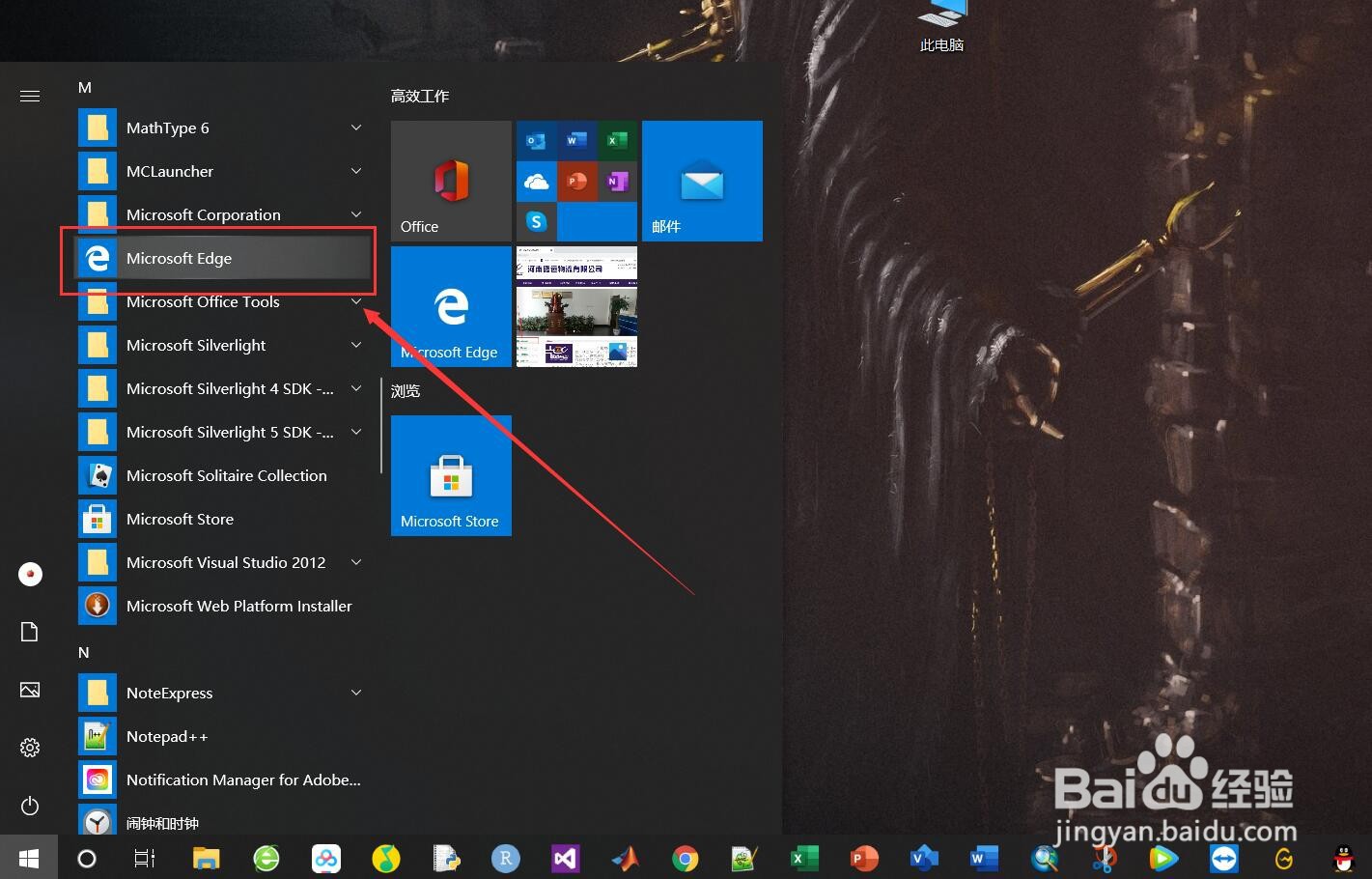Open the OneDrive icon in the Office apps tile

(x=536, y=181)
